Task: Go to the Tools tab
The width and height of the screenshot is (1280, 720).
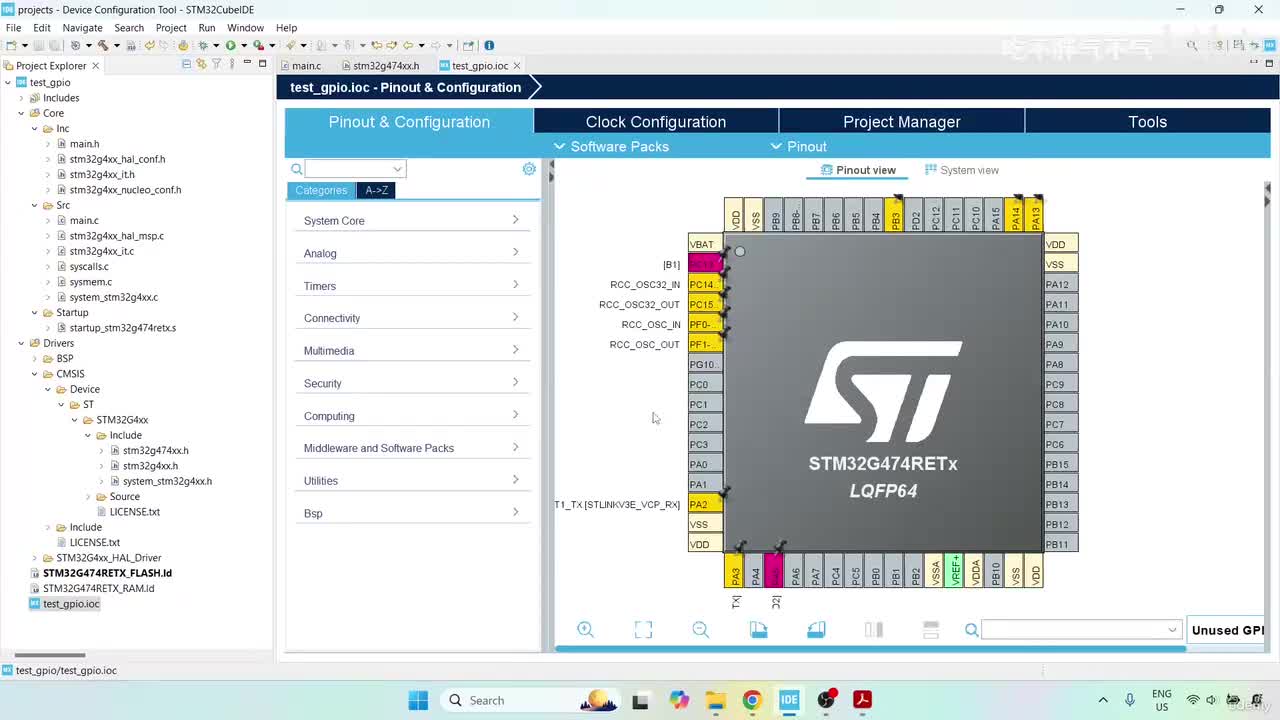Action: tap(1147, 122)
